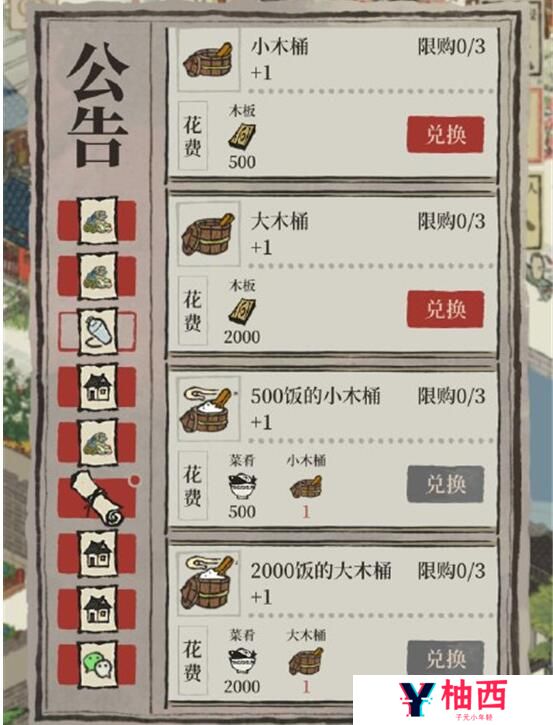This screenshot has height=725, width=553.
Task: Open the selected bottle sidebar tab
Action: pos(97,332)
